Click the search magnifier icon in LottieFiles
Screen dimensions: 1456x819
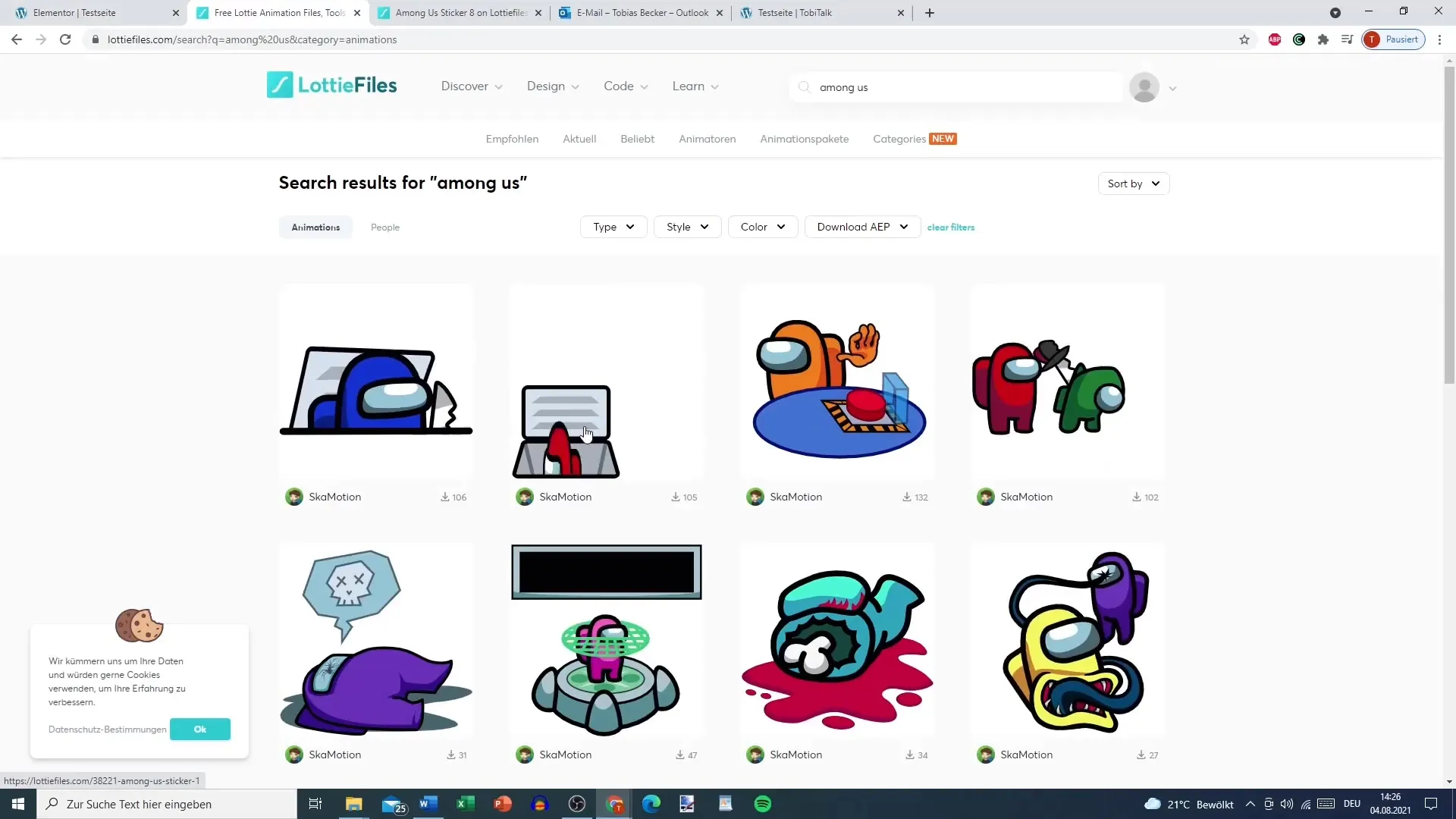[x=804, y=87]
